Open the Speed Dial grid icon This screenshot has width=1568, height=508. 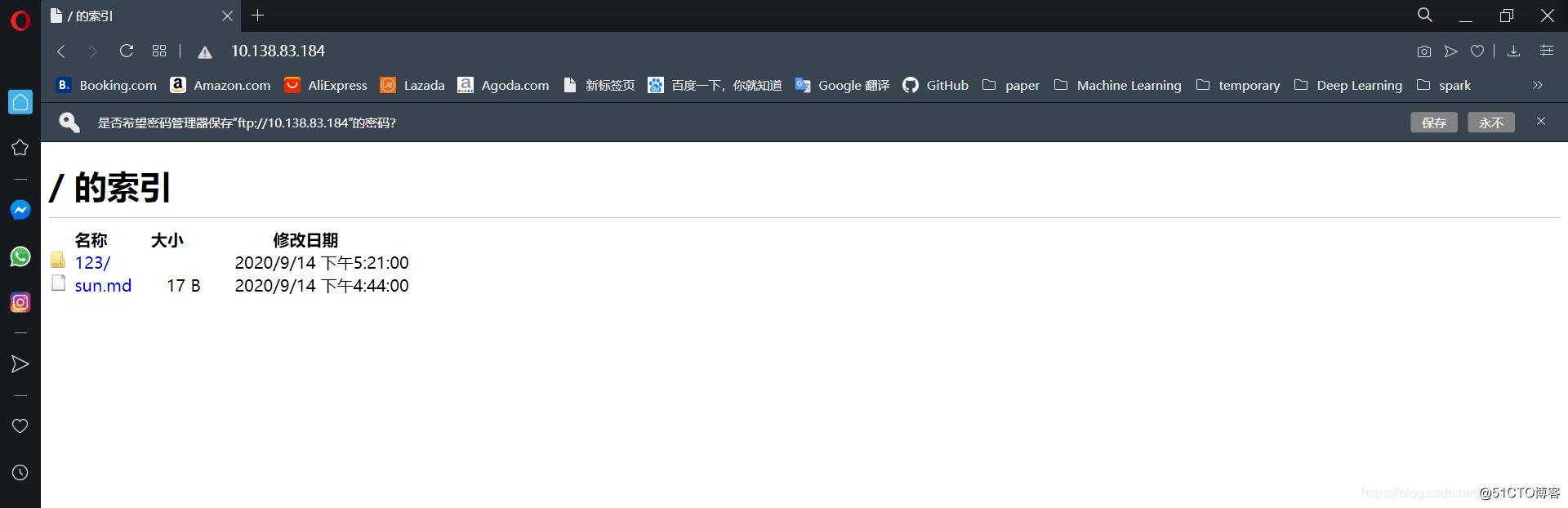tap(159, 51)
